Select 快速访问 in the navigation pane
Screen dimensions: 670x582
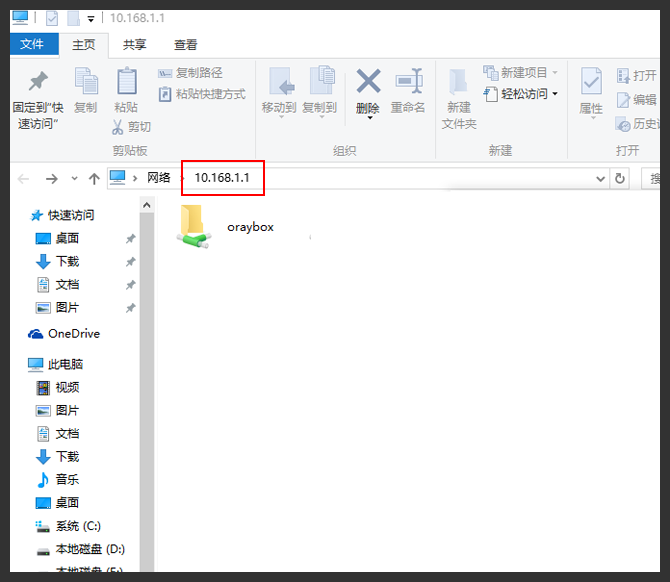coord(63,215)
